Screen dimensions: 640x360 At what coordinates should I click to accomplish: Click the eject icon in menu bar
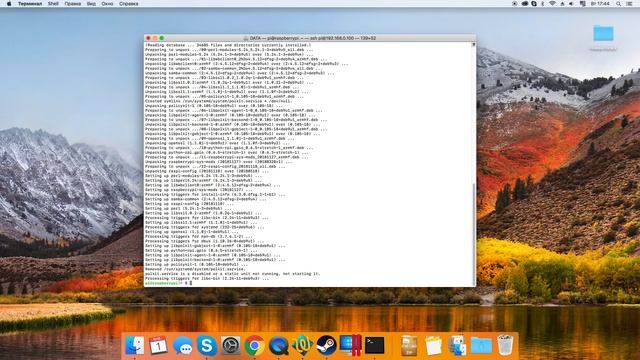click(562, 4)
